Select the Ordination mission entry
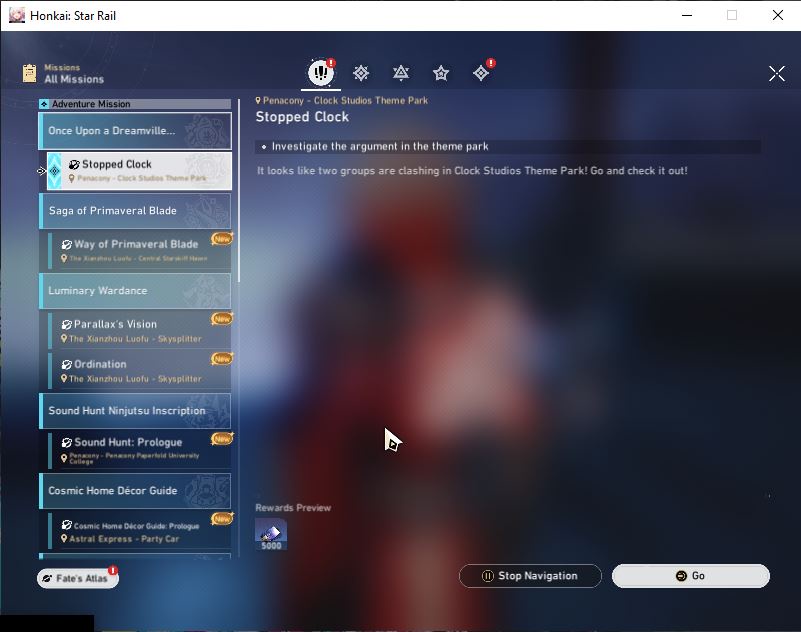 tap(139, 370)
